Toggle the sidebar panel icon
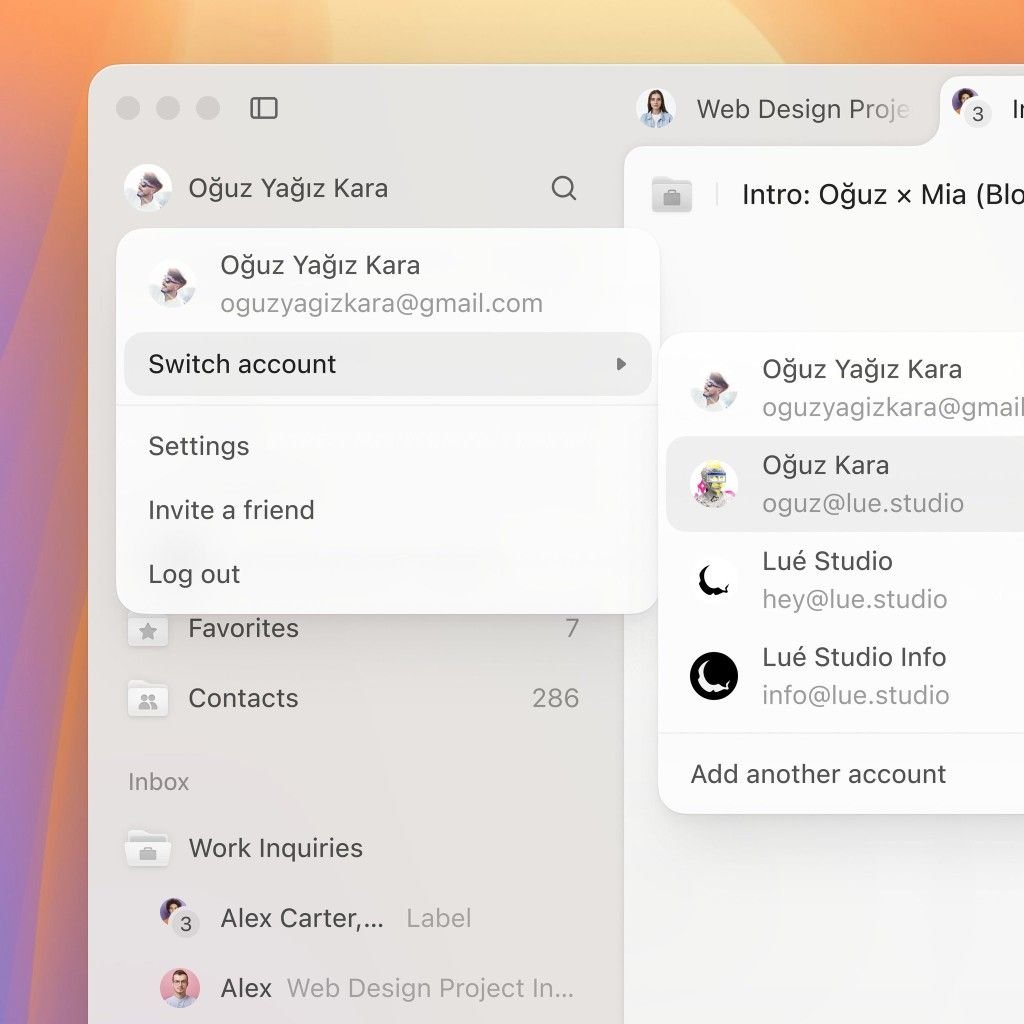The width and height of the screenshot is (1024, 1024). pos(264,108)
